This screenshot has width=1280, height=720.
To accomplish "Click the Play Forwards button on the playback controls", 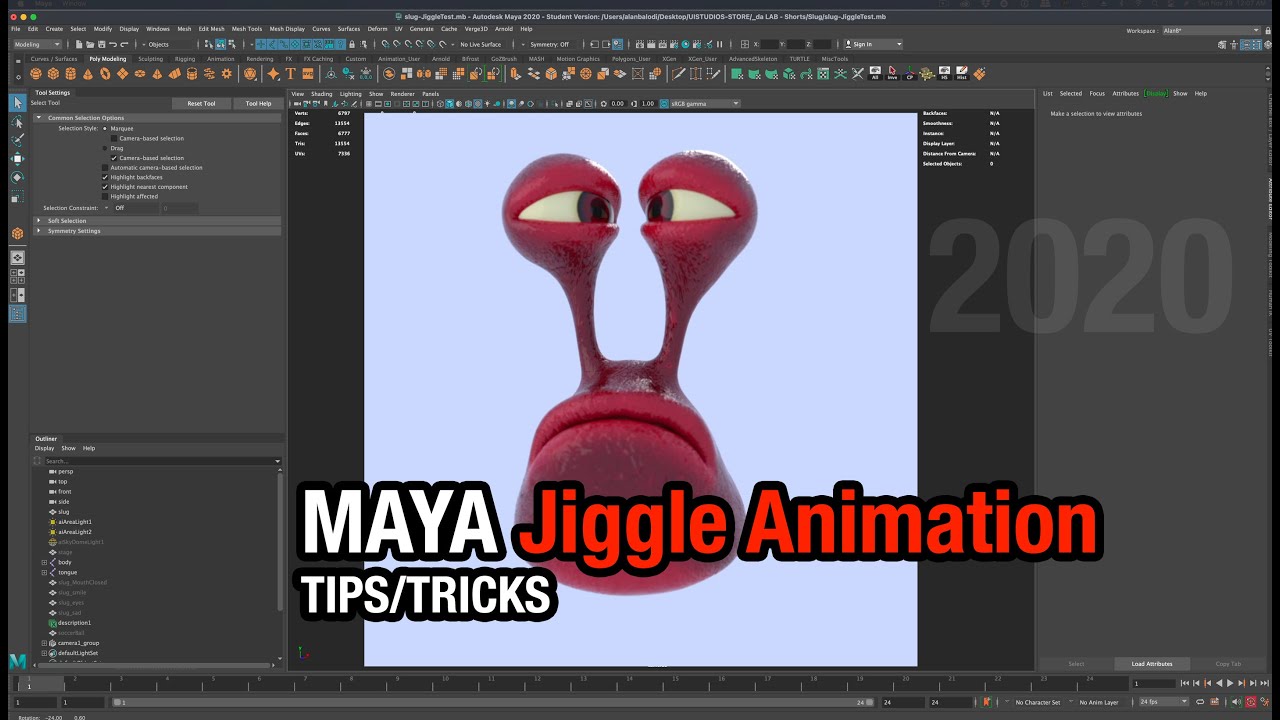I will tap(1230, 683).
